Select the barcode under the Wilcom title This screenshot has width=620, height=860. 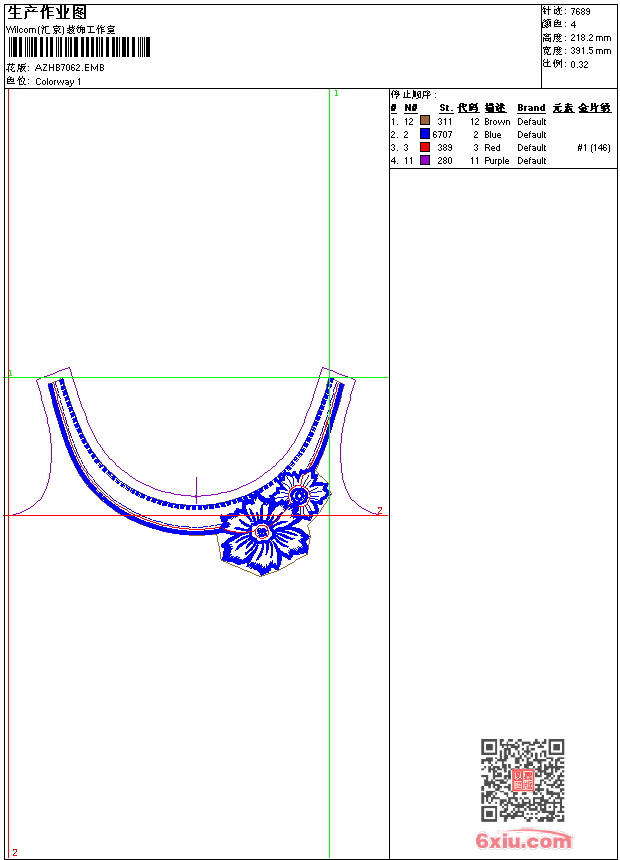point(79,47)
